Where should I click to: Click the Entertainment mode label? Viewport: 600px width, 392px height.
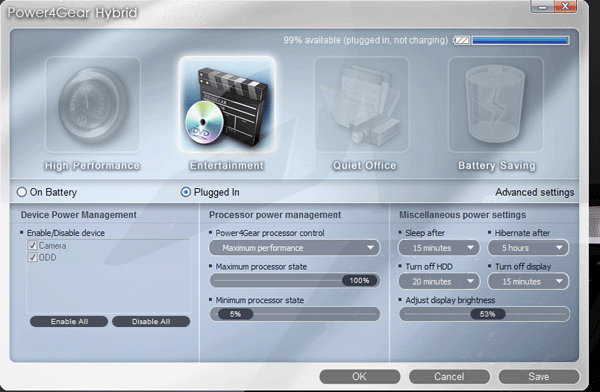tap(227, 166)
